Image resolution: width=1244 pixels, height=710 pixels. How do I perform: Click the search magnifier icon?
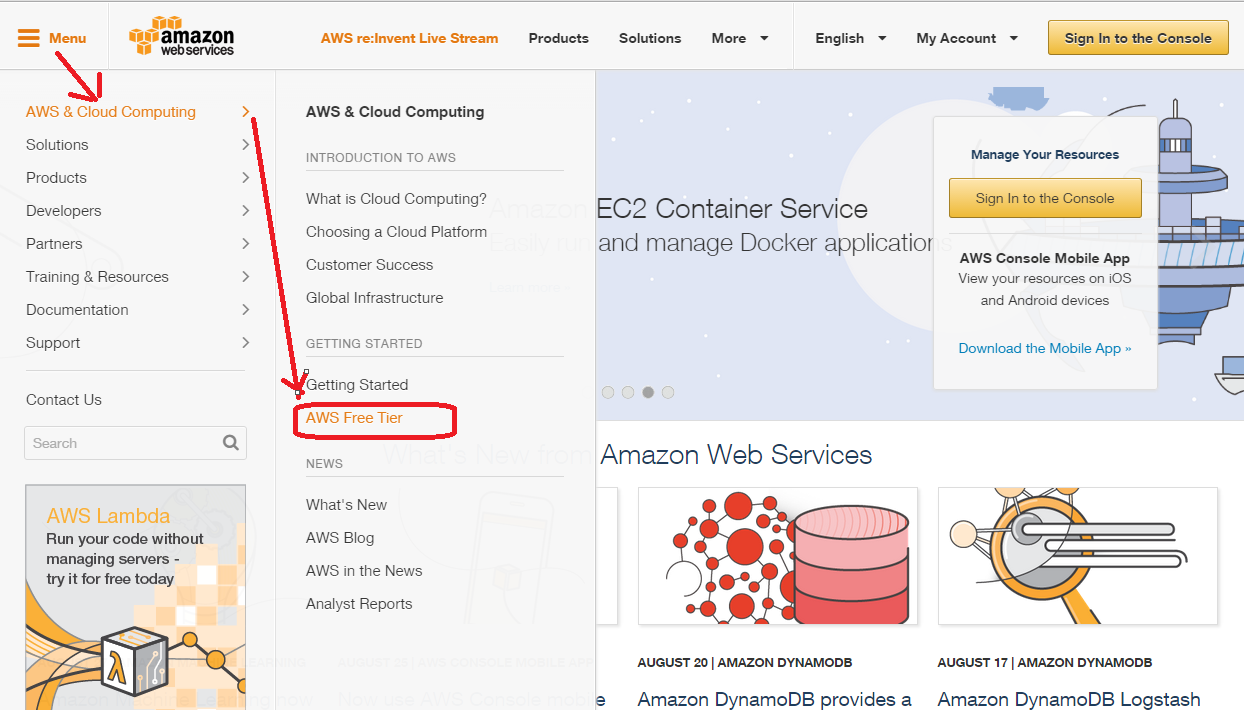[231, 442]
